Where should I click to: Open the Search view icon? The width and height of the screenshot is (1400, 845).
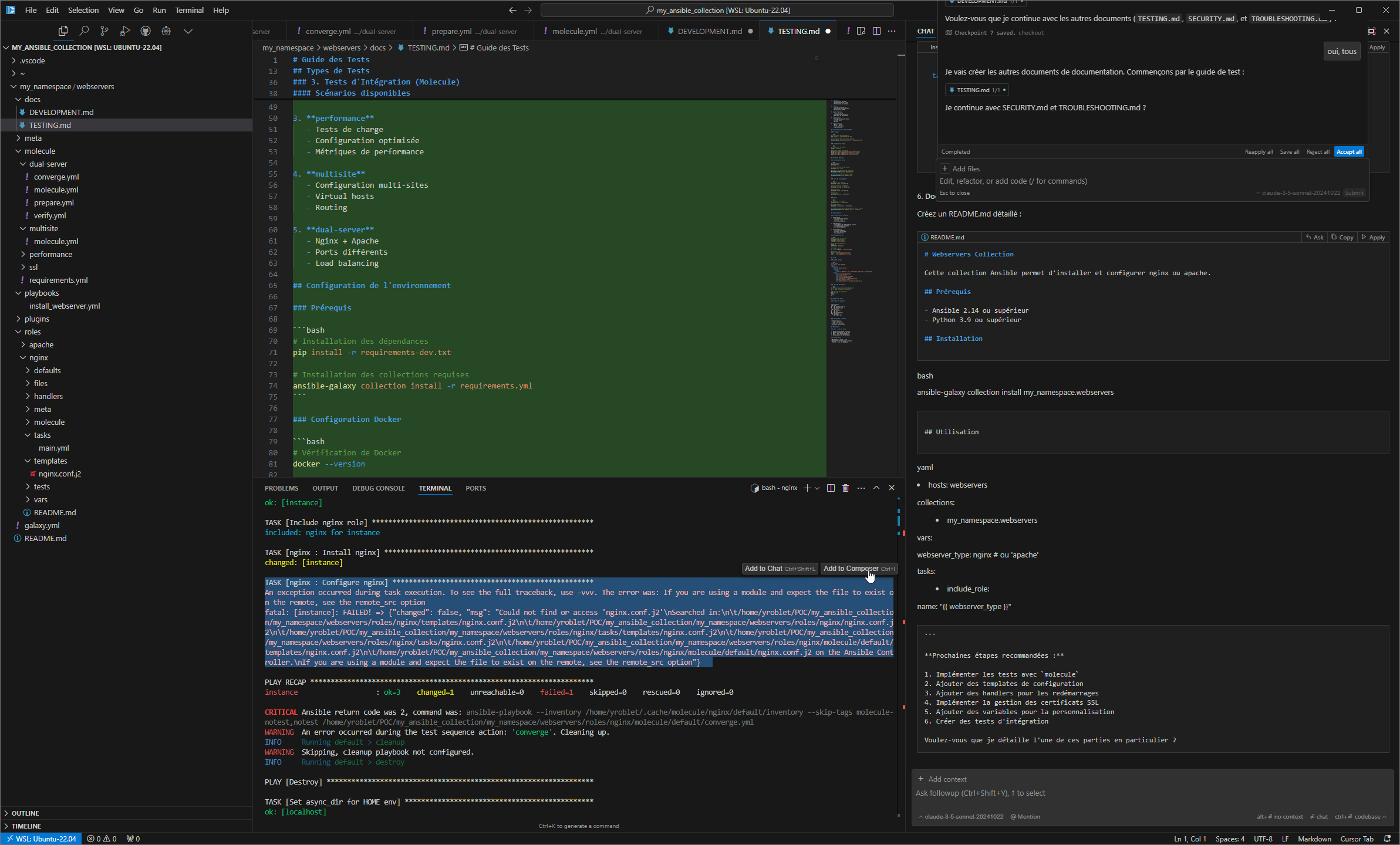[84, 31]
